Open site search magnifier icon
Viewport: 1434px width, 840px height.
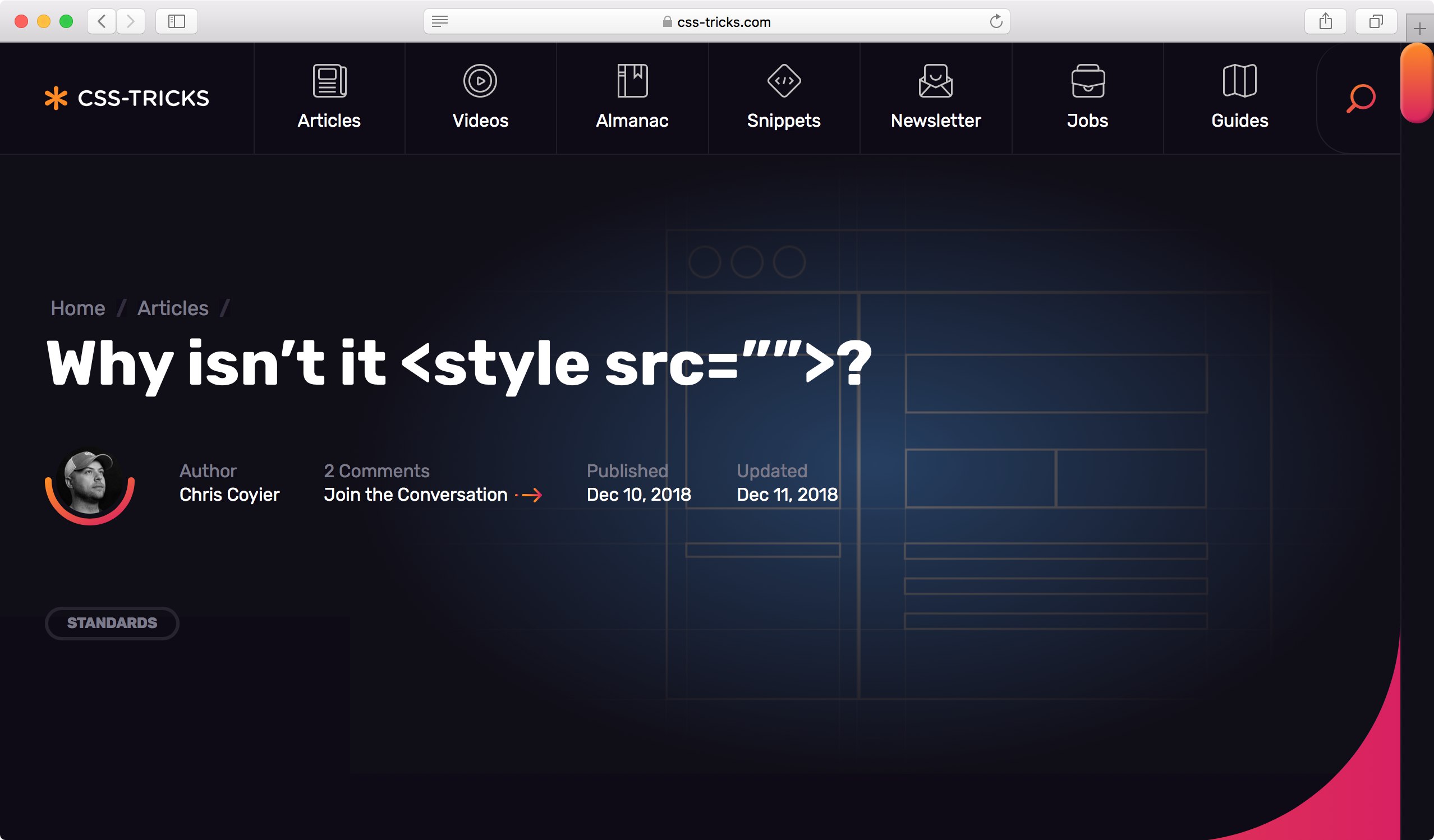coord(1361,98)
